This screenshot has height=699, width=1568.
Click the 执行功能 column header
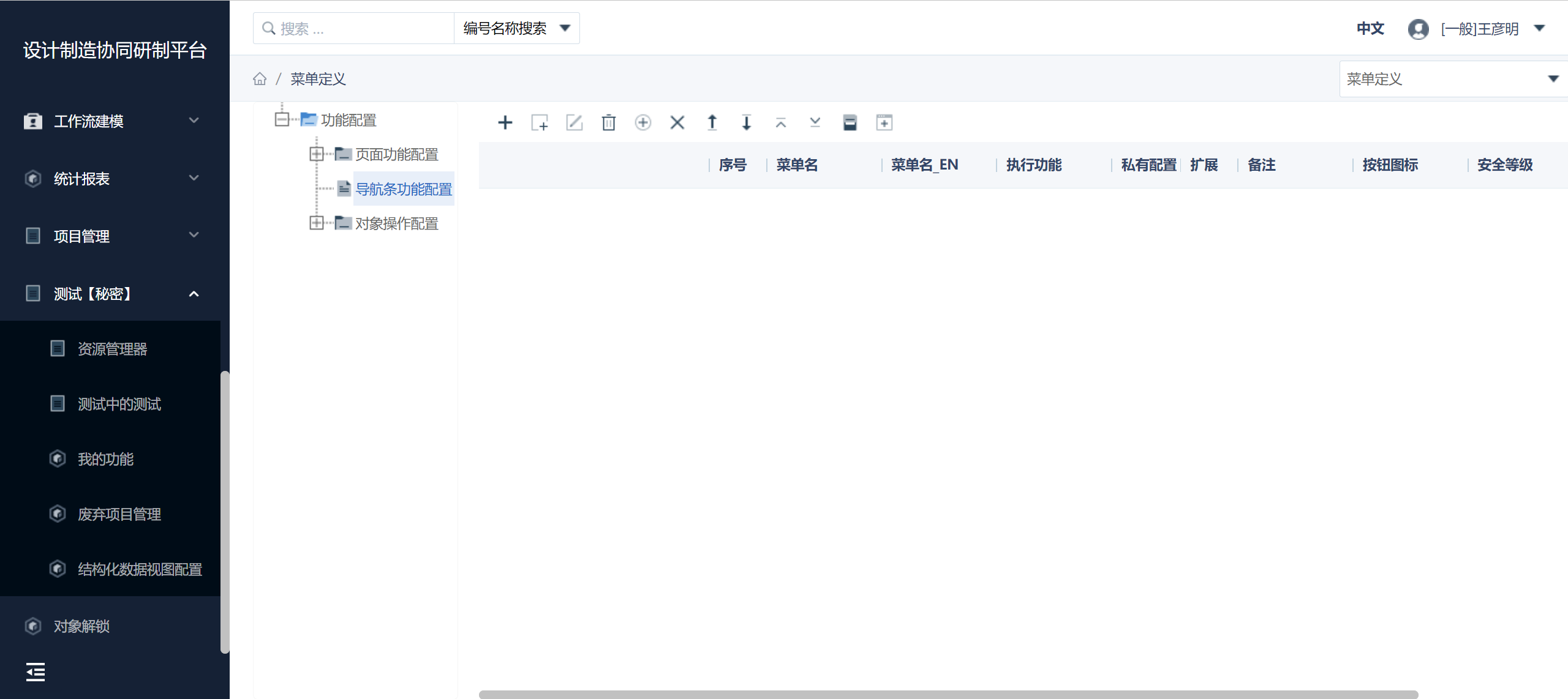pyautogui.click(x=1034, y=165)
